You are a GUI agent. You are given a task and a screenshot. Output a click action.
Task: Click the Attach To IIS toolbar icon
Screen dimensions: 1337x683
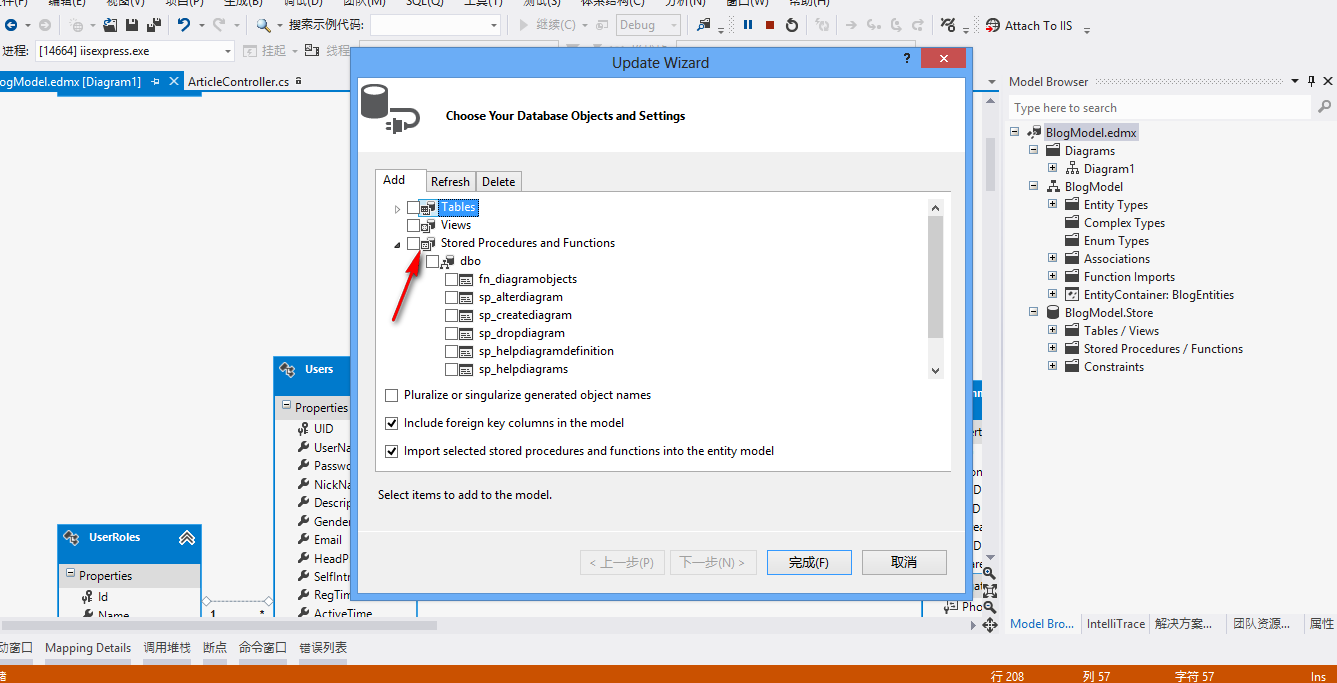[992, 25]
